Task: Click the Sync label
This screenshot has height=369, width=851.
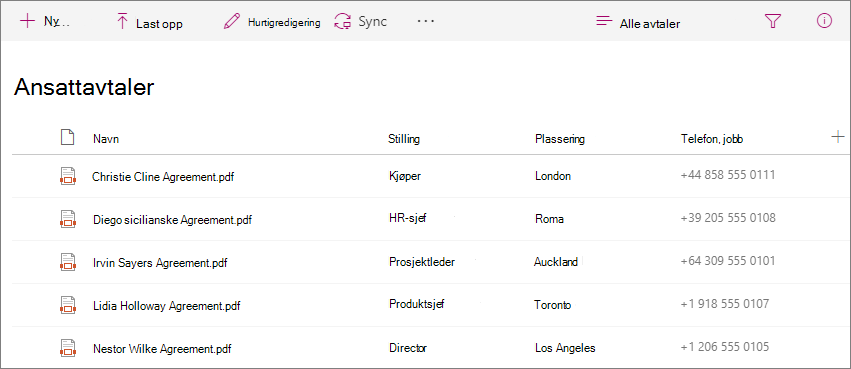Action: [372, 22]
